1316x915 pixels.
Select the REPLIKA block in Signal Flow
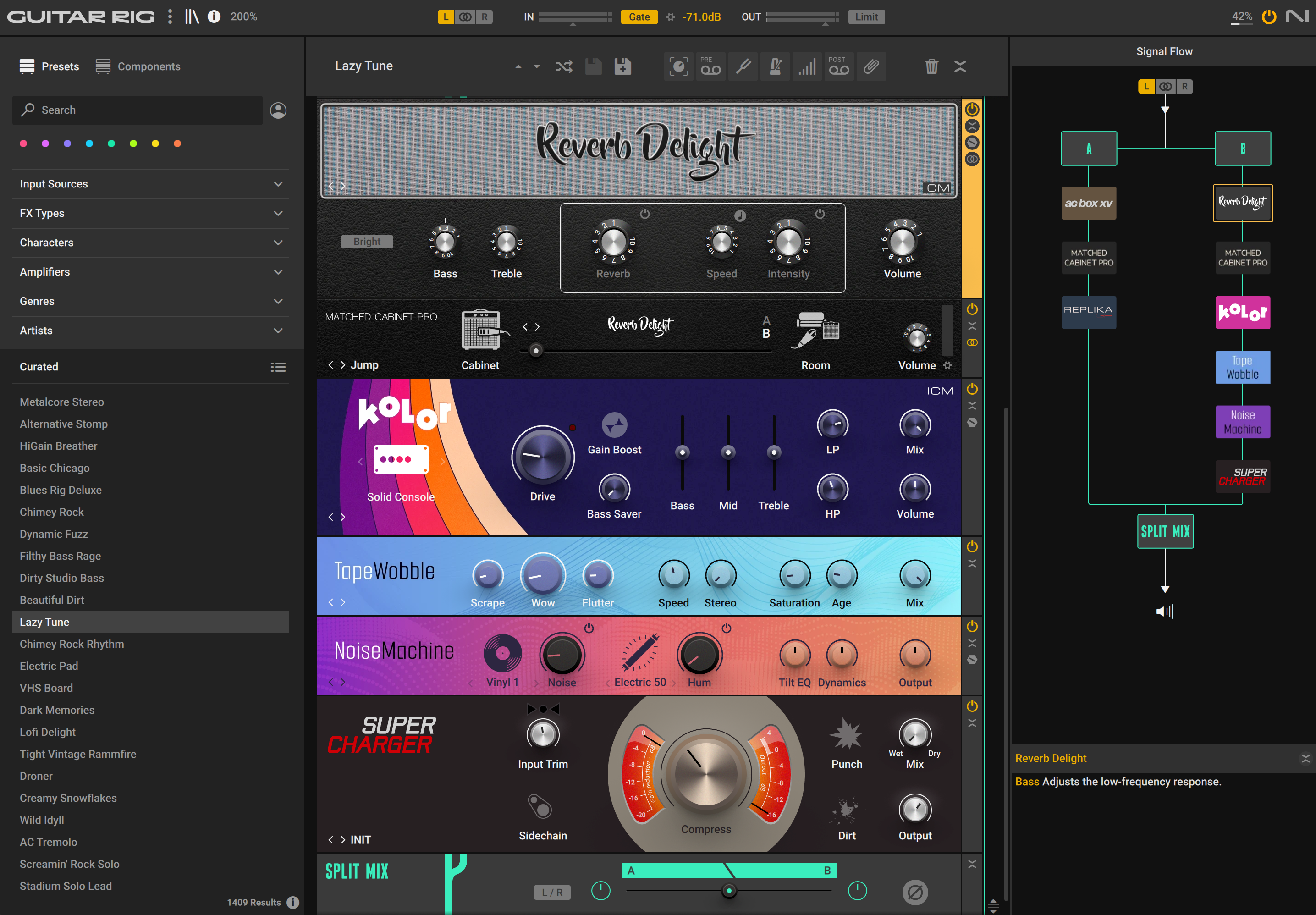(x=1089, y=312)
